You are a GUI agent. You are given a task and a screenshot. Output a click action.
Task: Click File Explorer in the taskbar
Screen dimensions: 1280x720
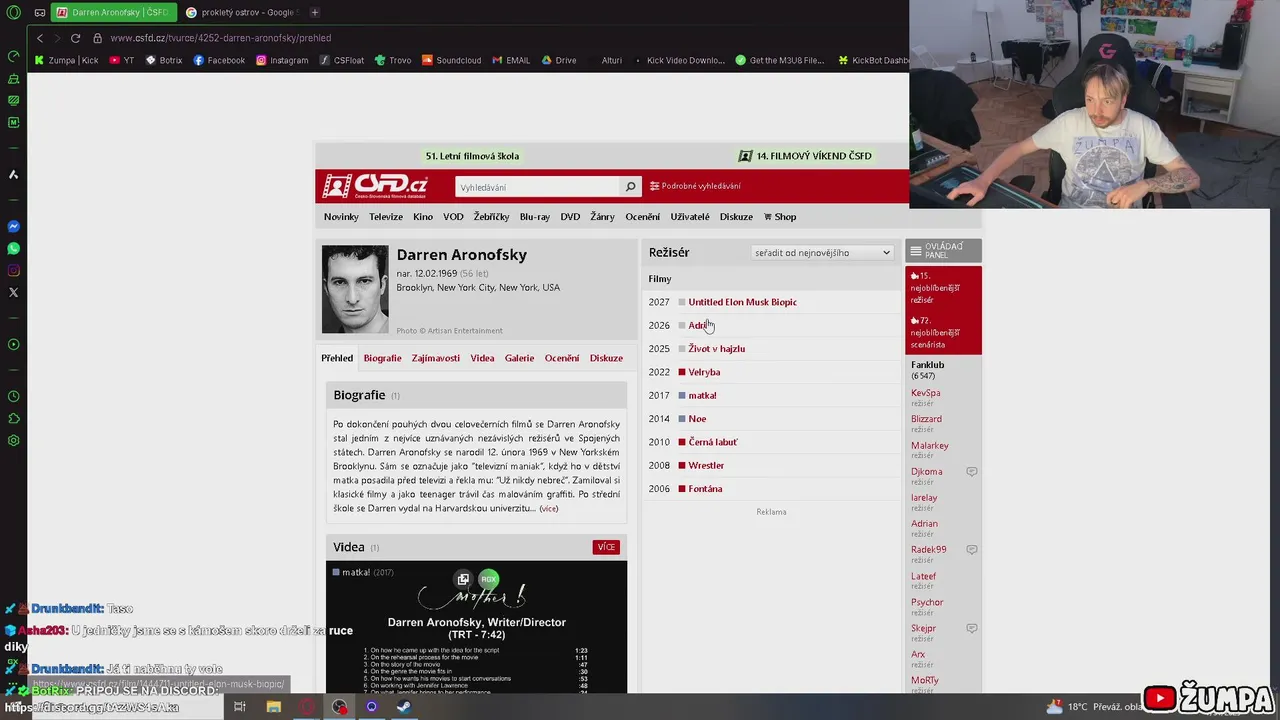click(x=274, y=706)
